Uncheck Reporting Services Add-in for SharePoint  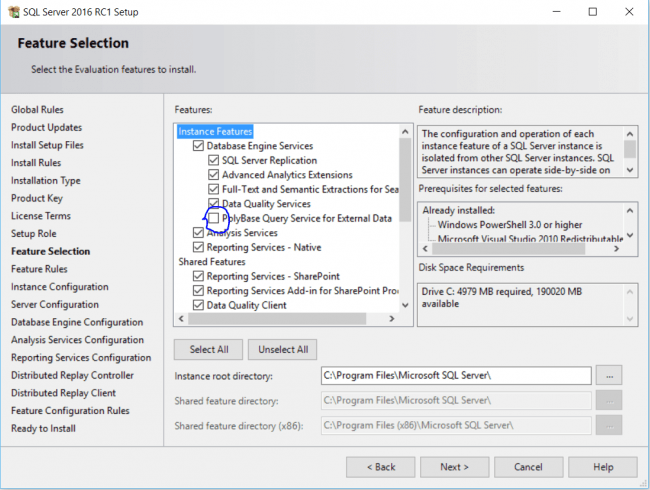[198, 291]
